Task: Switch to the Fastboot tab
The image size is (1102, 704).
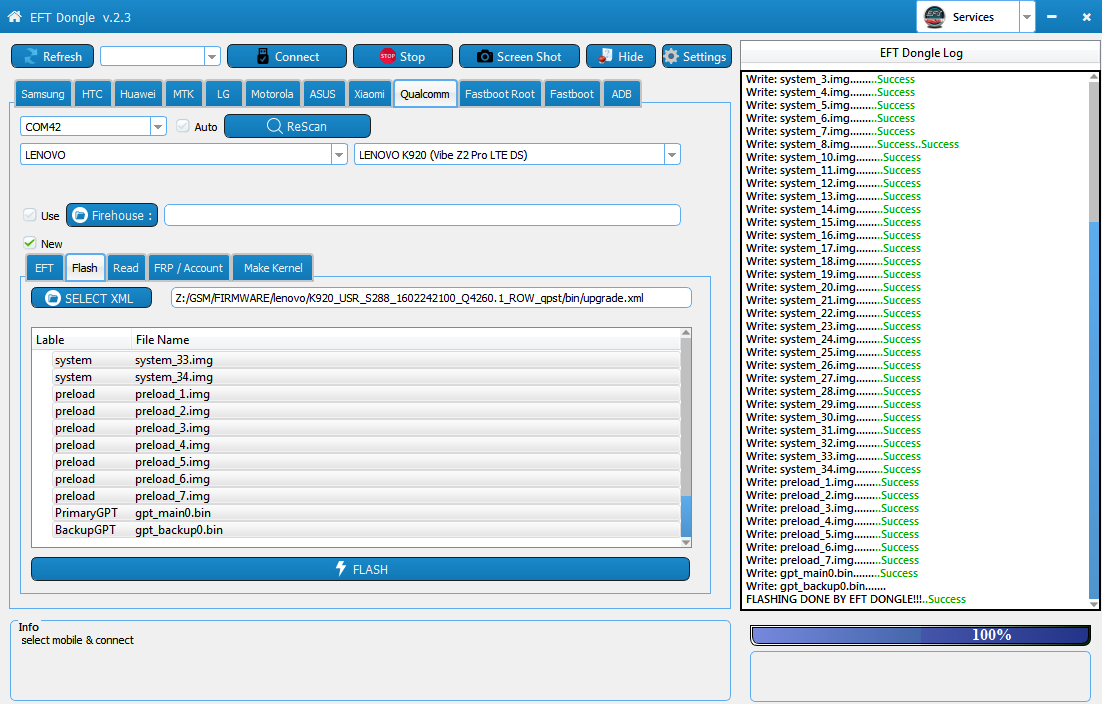Action: 571,93
